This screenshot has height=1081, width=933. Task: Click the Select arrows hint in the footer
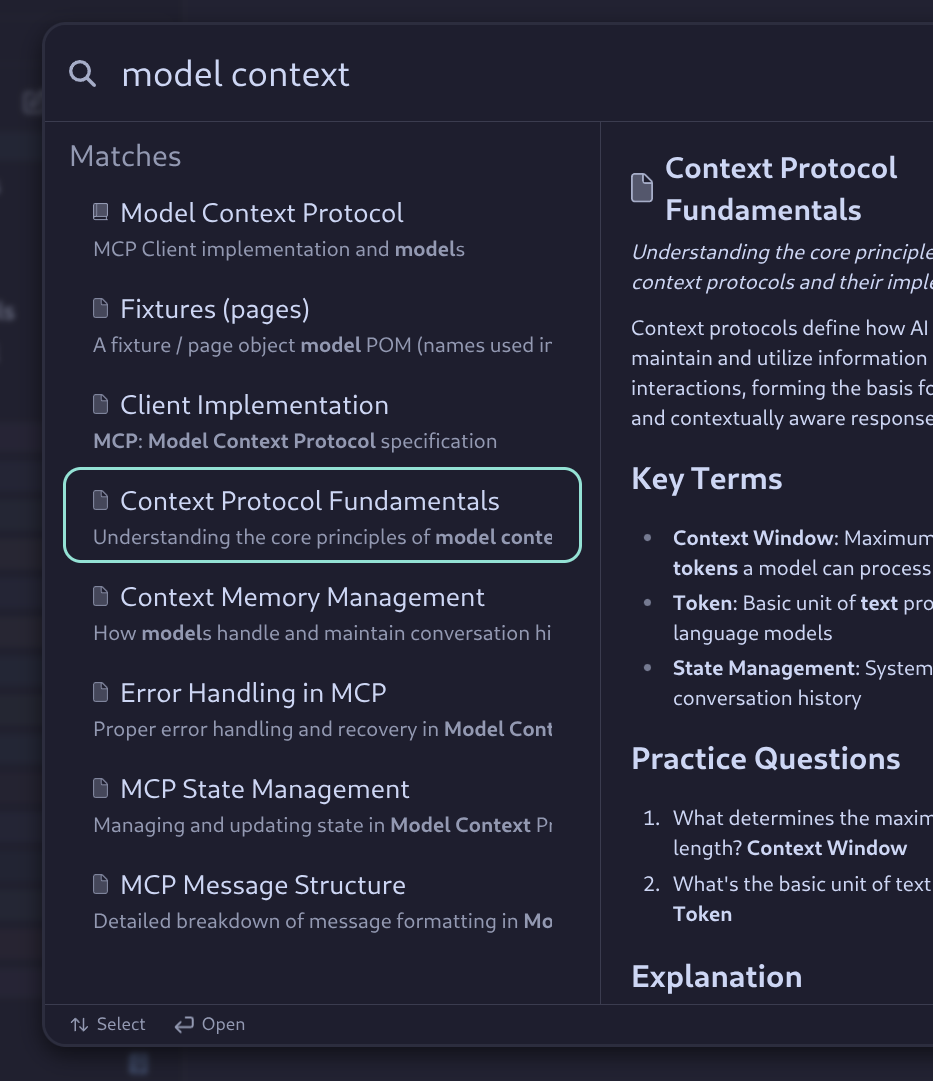click(108, 1024)
